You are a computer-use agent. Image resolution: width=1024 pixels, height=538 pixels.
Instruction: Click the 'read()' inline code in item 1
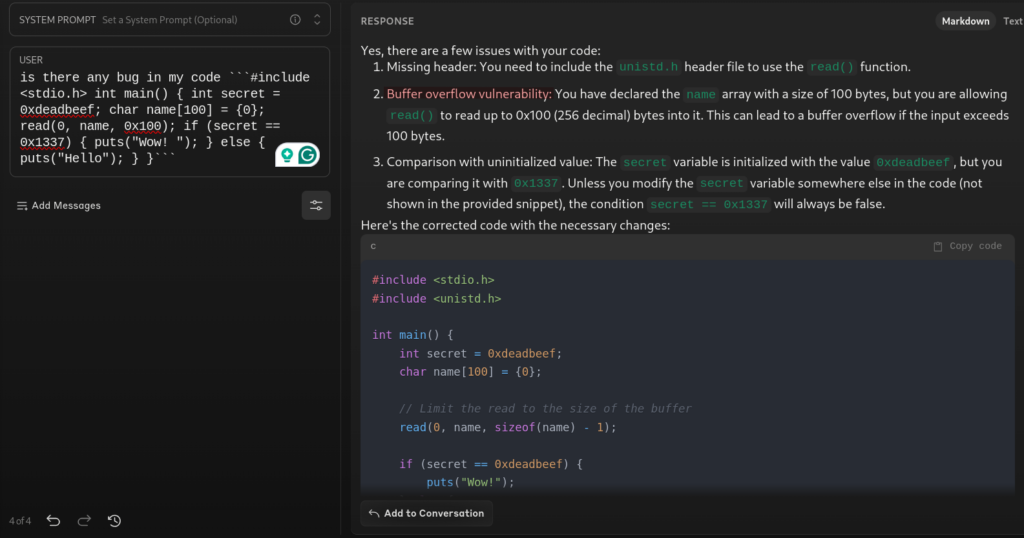tap(831, 67)
